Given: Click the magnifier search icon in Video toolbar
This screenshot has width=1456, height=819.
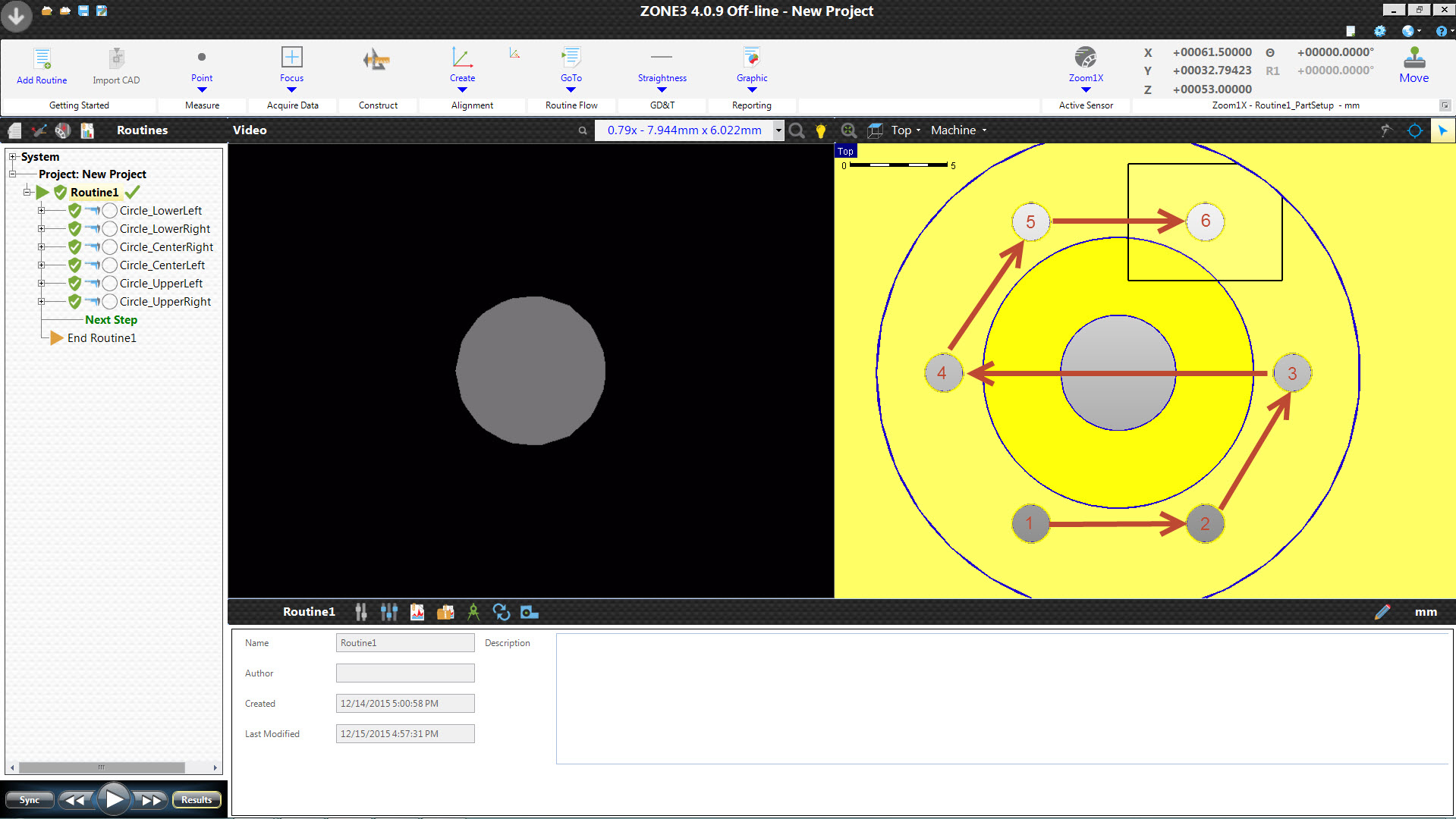Looking at the screenshot, I should pyautogui.click(x=796, y=130).
